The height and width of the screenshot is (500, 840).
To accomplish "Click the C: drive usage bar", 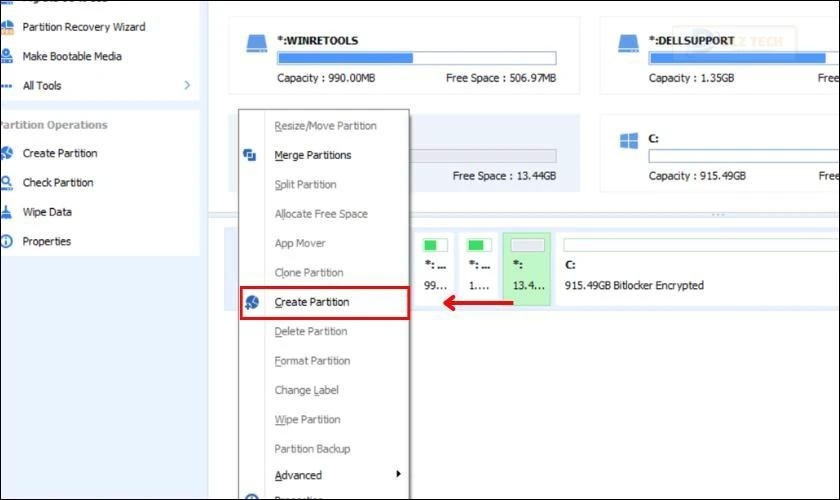I will 744,156.
